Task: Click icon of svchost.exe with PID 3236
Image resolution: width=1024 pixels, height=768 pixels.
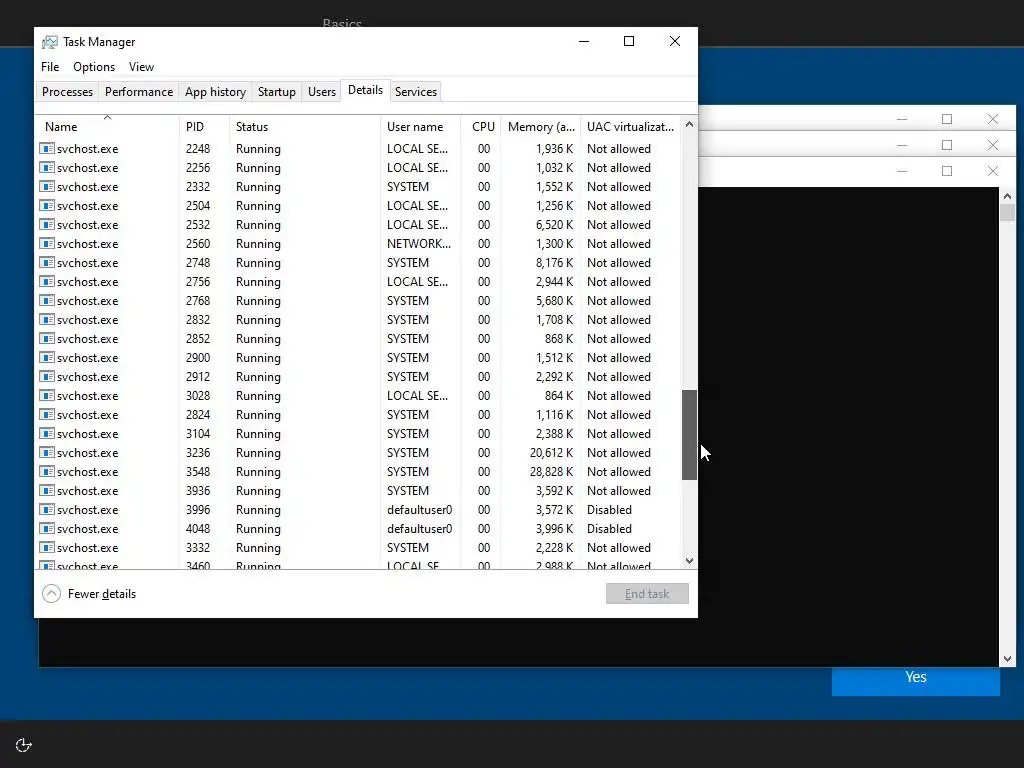Action: 46,452
